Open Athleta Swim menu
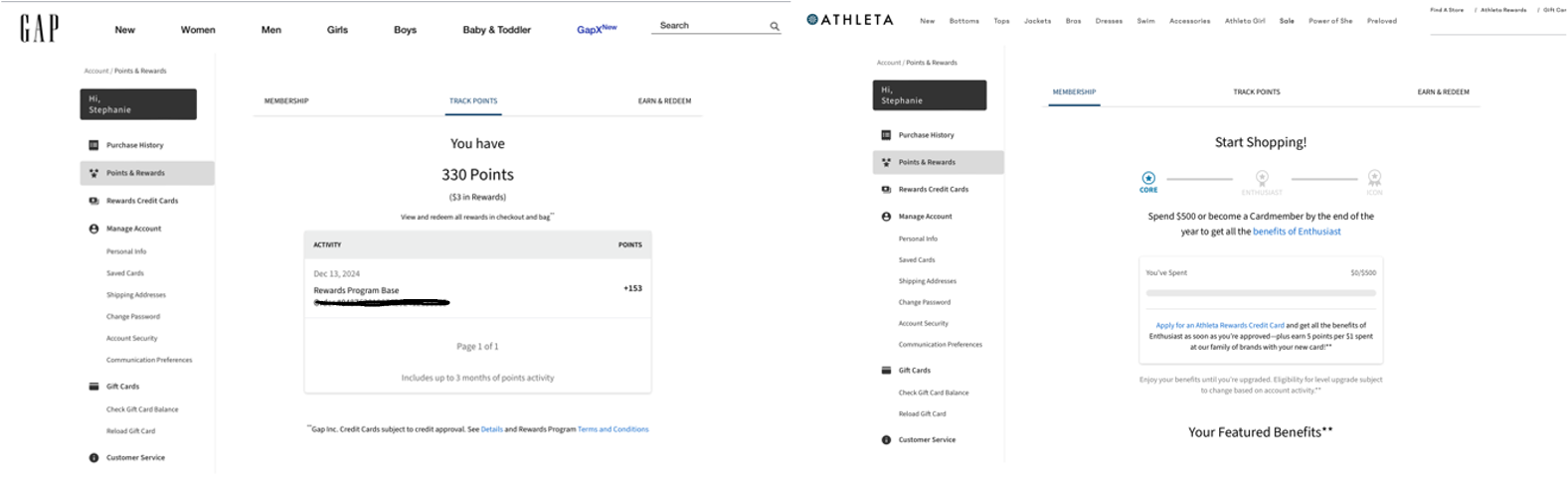 pos(1145,21)
